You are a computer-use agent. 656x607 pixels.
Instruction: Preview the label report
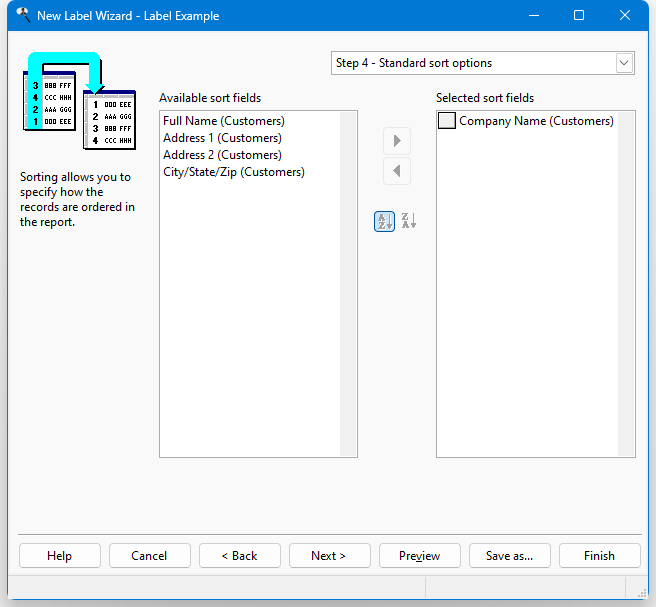tap(420, 556)
